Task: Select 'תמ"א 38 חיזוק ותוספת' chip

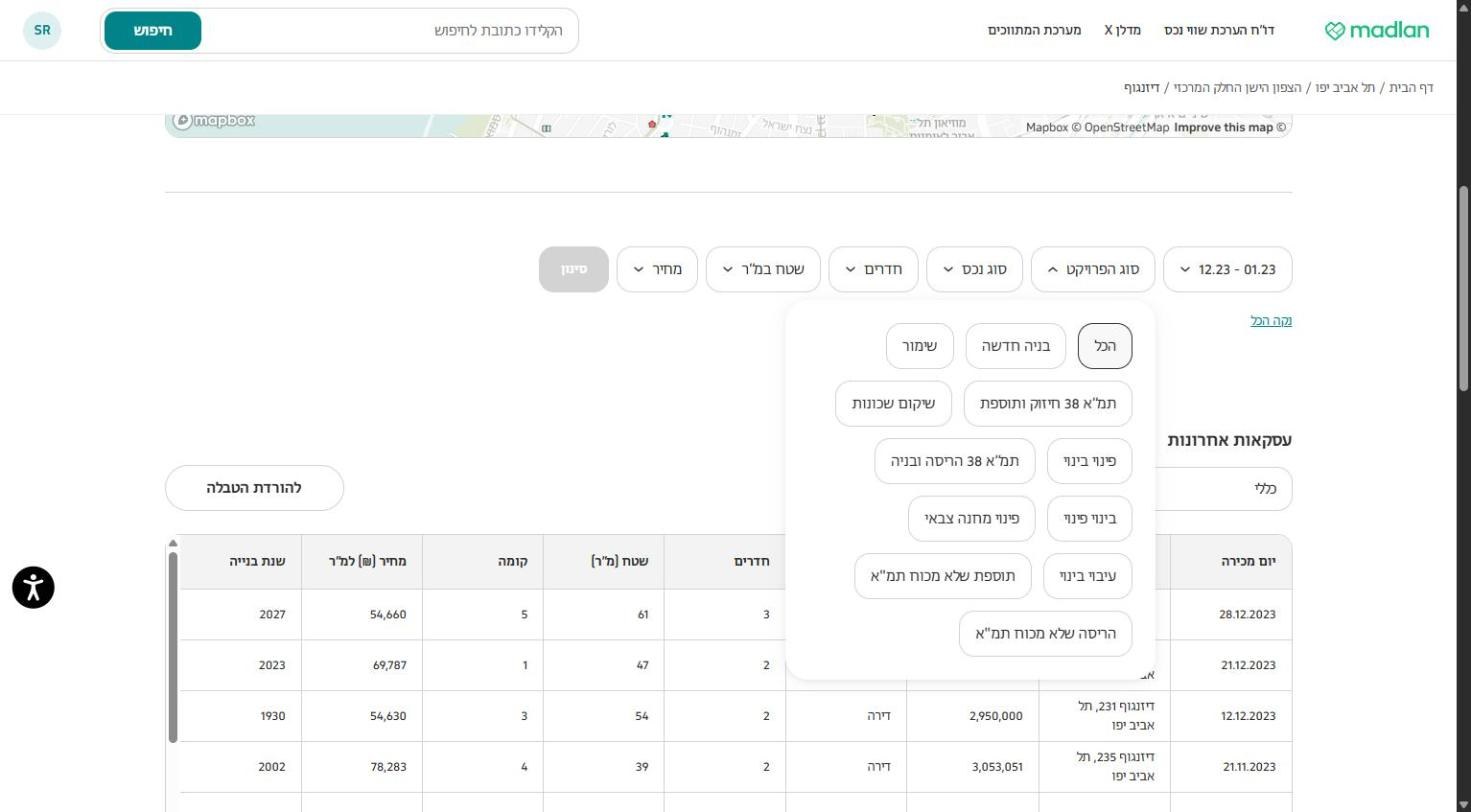Action: tap(1048, 404)
